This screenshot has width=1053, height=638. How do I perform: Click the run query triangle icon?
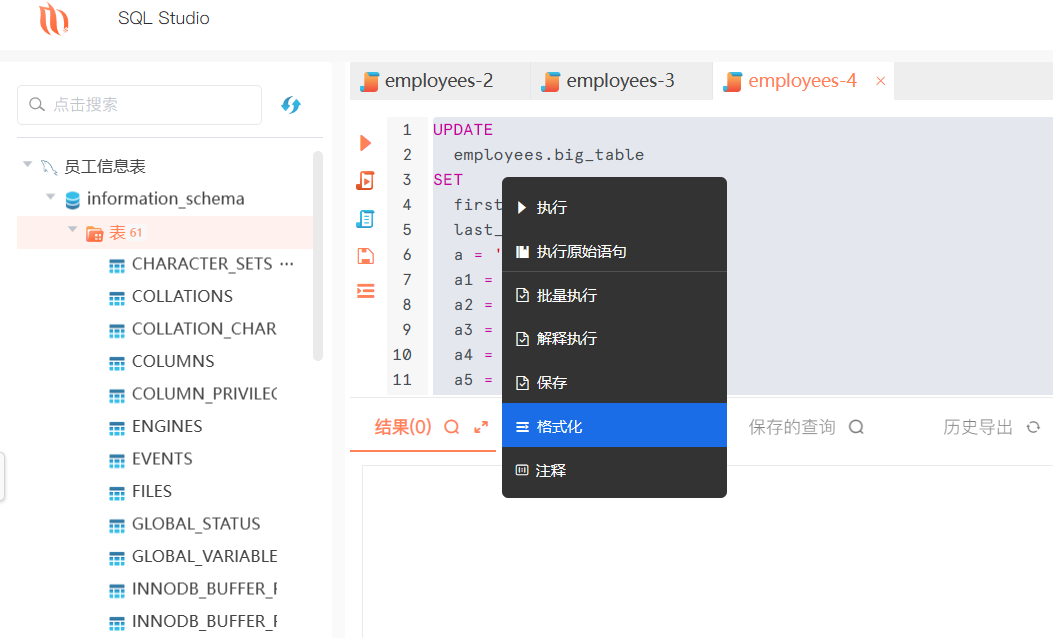pyautogui.click(x=365, y=143)
